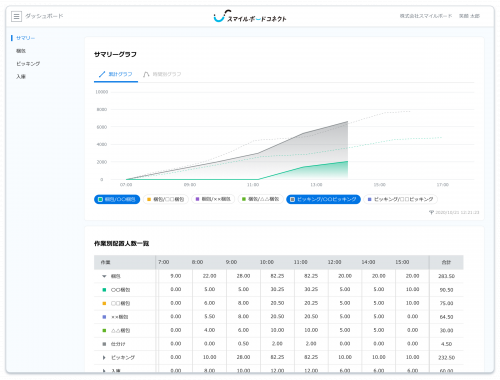Select ピッキング in the sidebar

(28, 64)
